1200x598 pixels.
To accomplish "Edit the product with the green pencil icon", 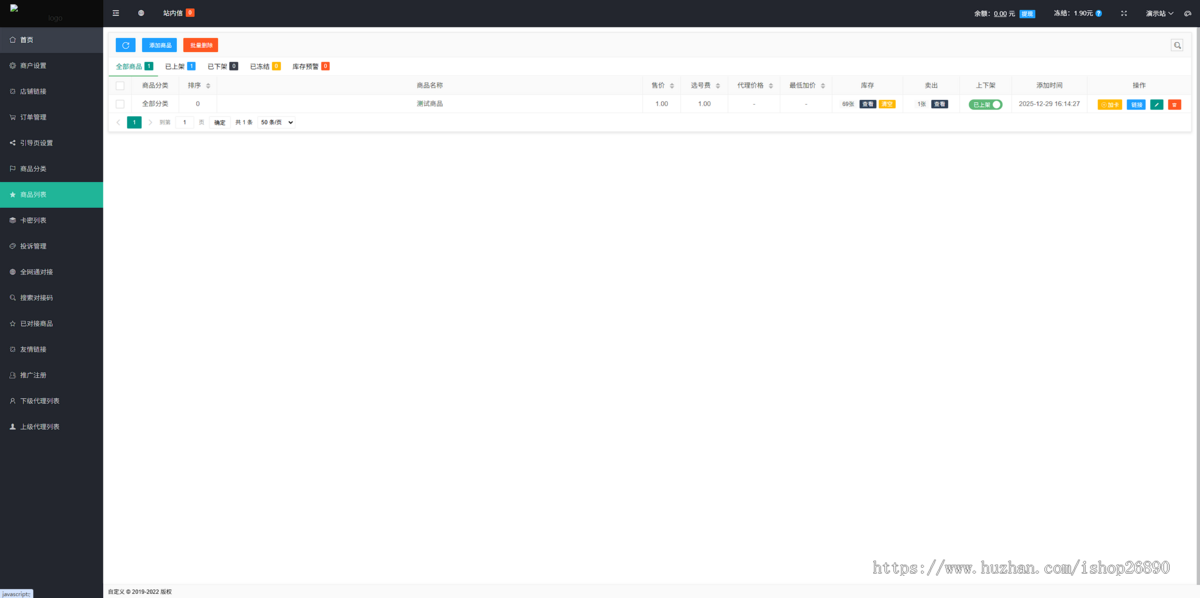I will point(1157,104).
